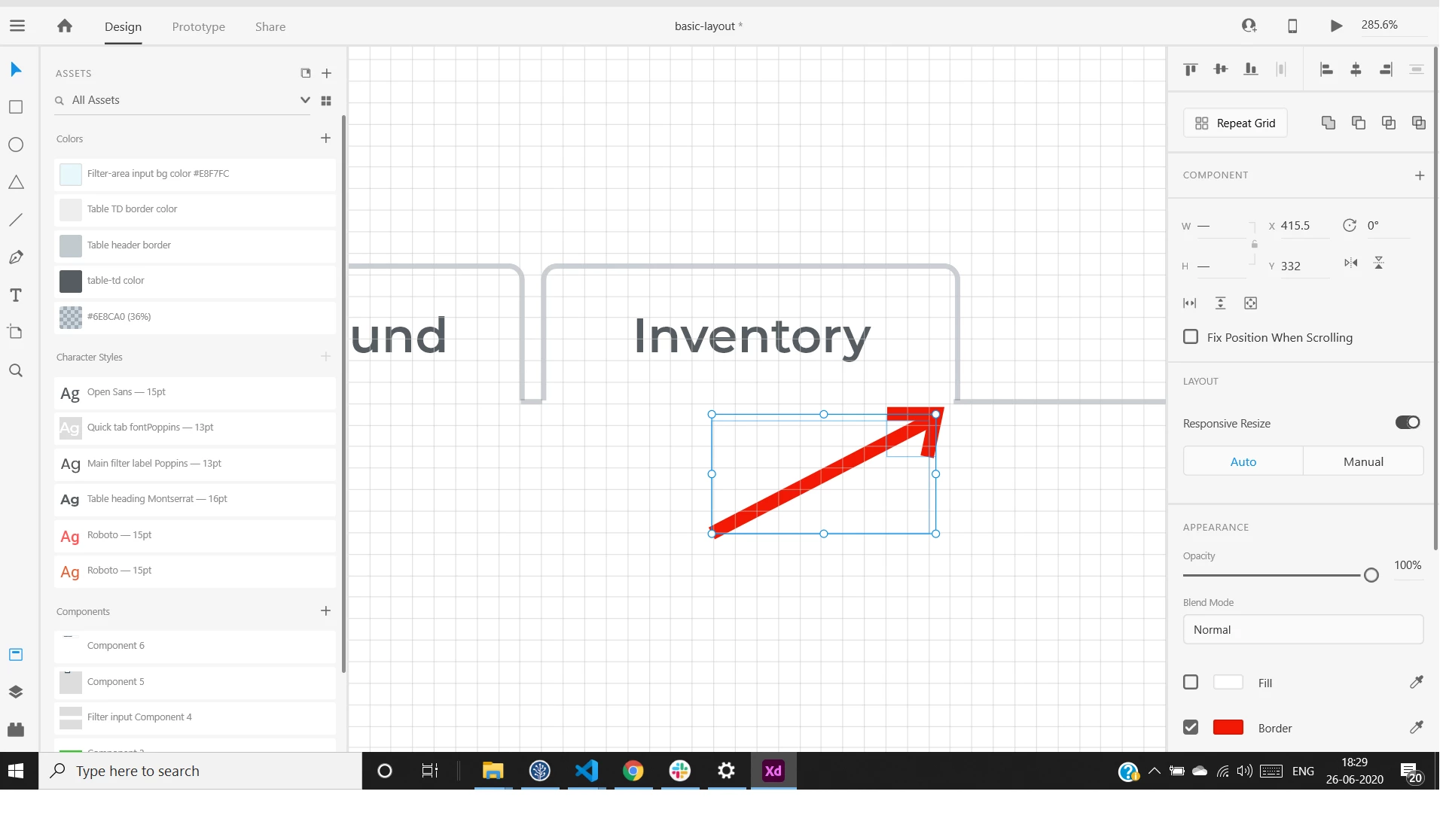
Task: Turn off Responsive Resize toggle
Action: [1407, 422]
